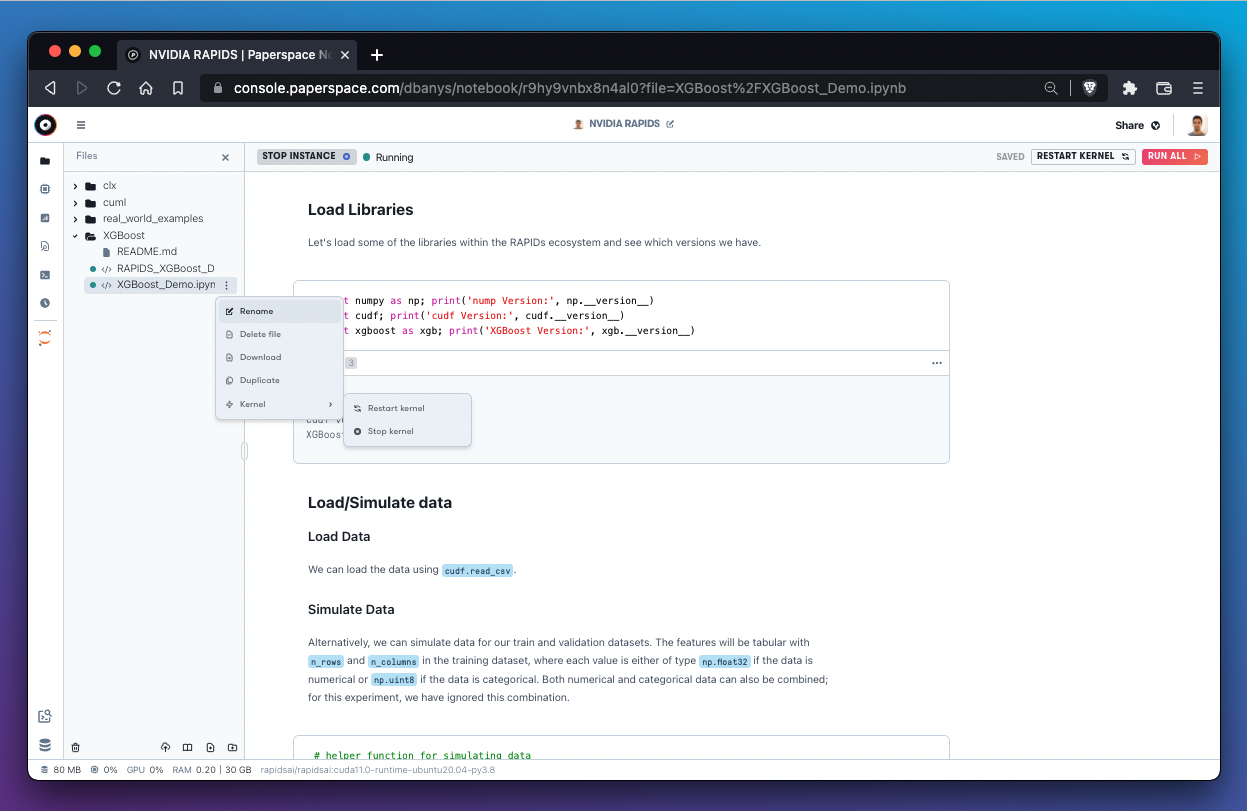The image size is (1247, 811).
Task: Click the orange Jupyter icon in sidebar
Action: click(x=44, y=338)
